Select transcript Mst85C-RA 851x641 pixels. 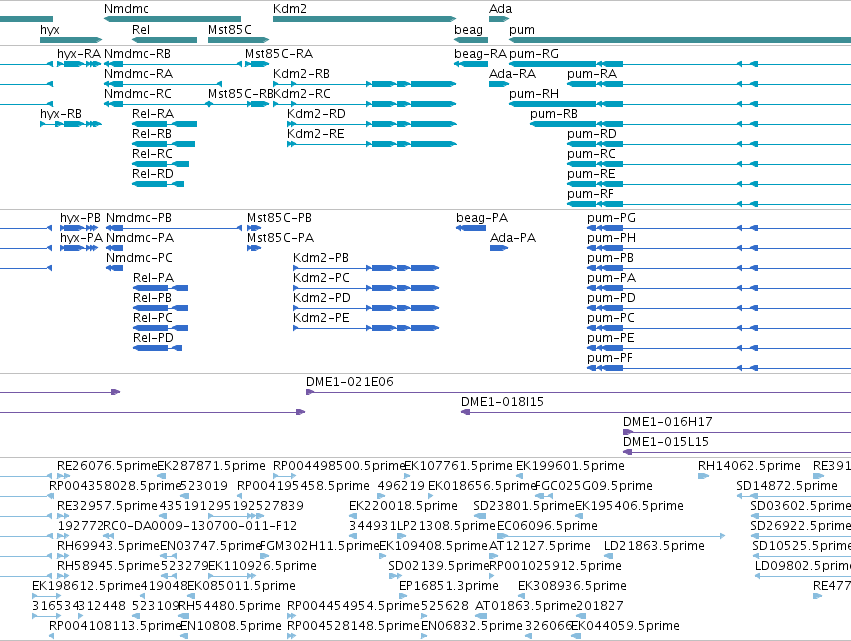point(257,64)
